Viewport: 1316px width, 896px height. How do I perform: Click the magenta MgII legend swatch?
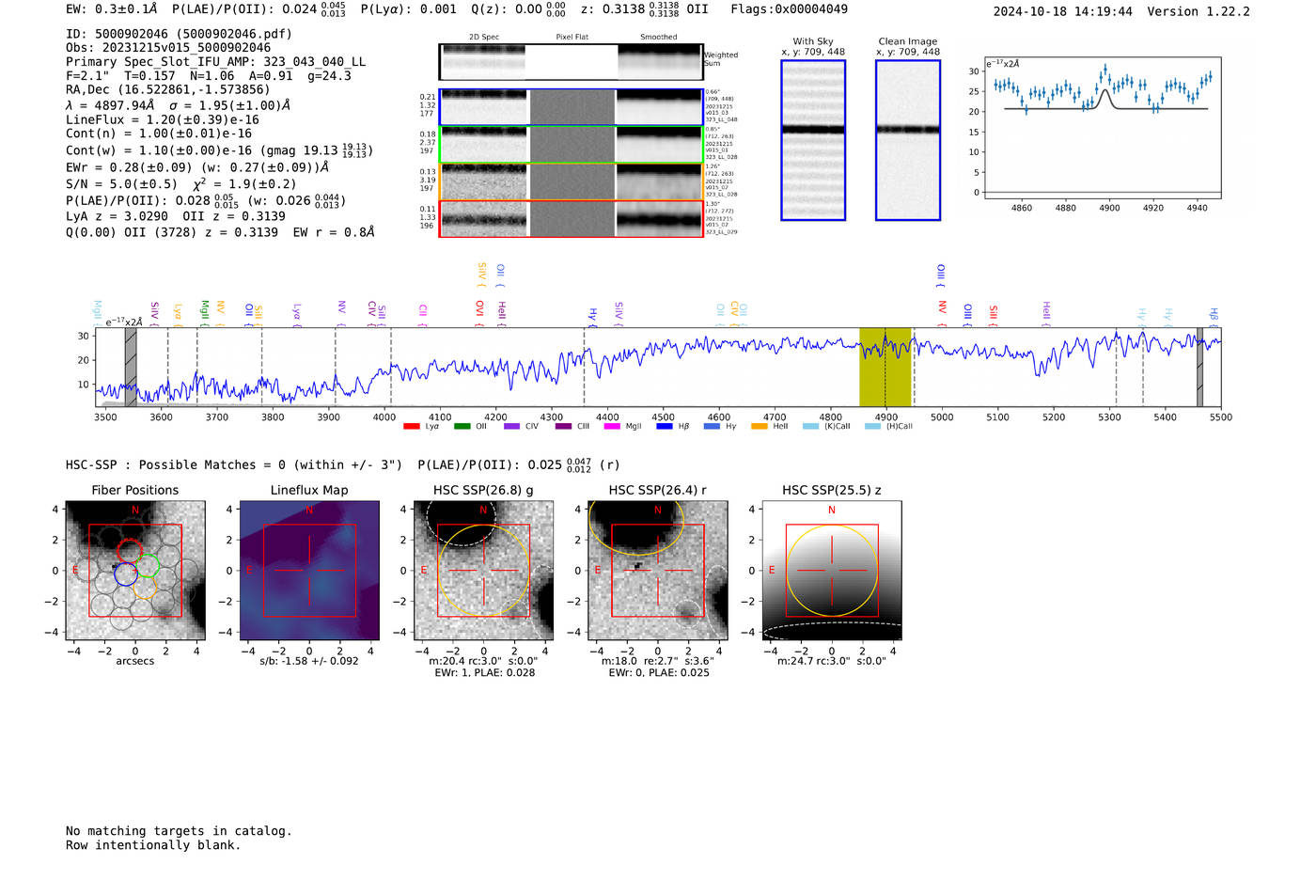pos(612,426)
